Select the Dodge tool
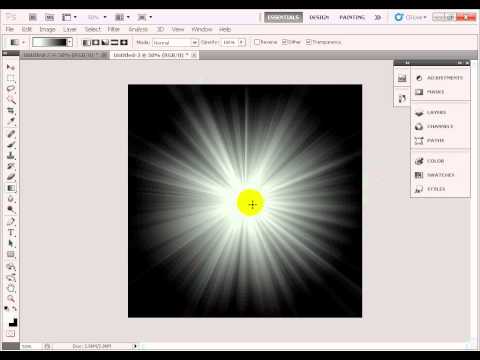Screen dimensions: 480x360 [x=11, y=210]
